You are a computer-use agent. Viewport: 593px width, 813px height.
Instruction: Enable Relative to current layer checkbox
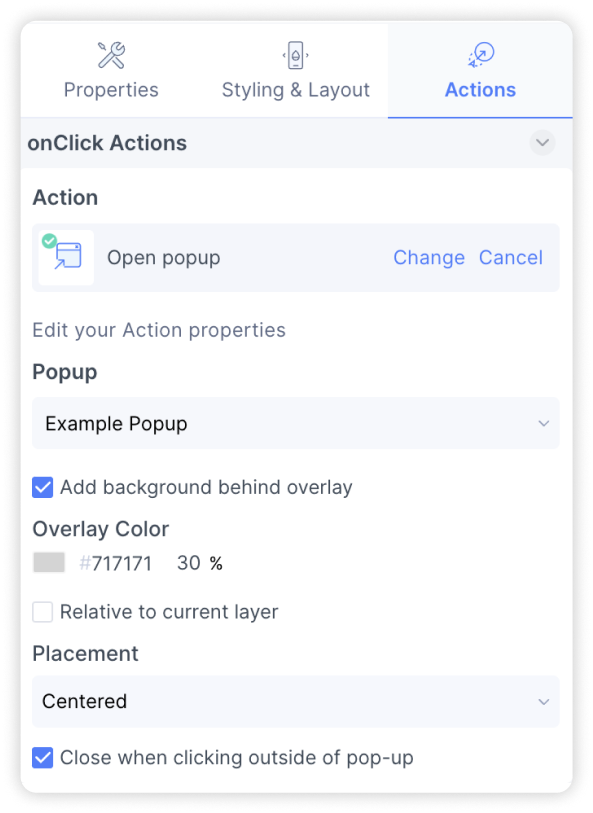pos(43,612)
